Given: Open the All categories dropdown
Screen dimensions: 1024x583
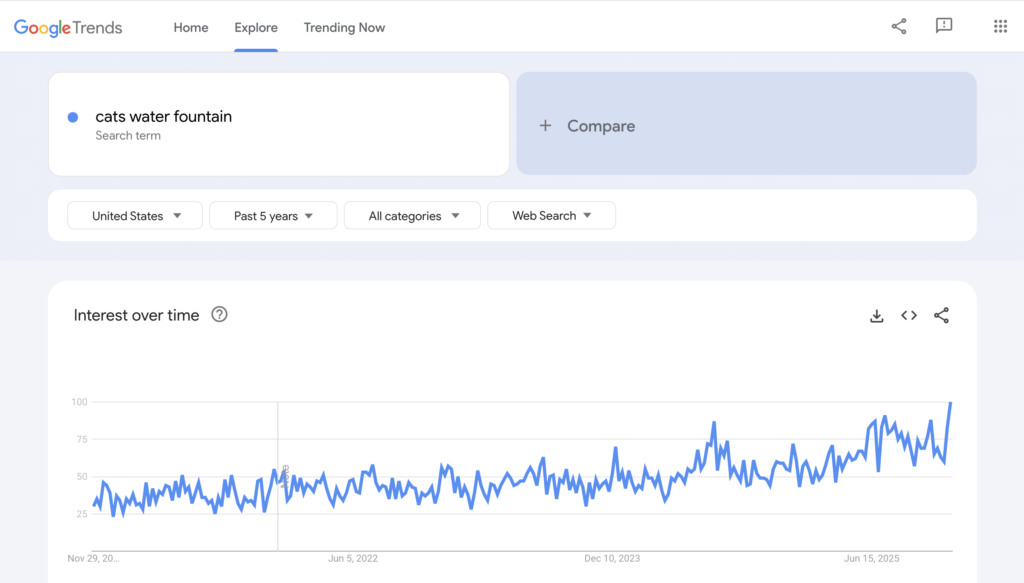Looking at the screenshot, I should tap(411, 215).
